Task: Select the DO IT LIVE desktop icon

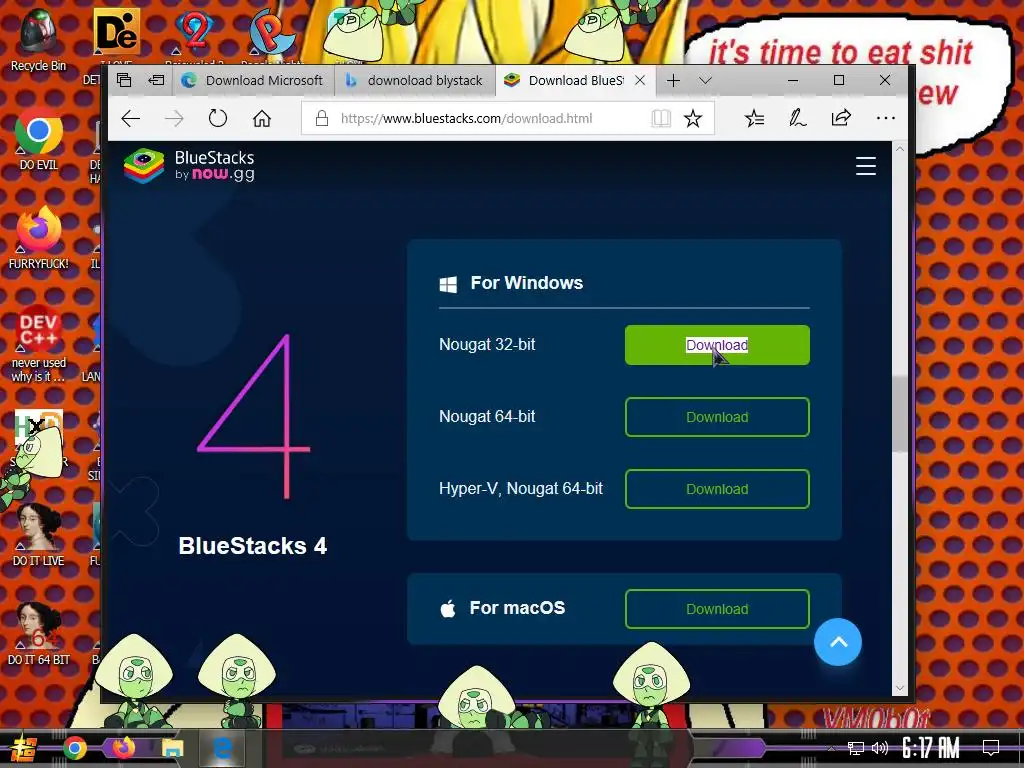Action: (39, 534)
